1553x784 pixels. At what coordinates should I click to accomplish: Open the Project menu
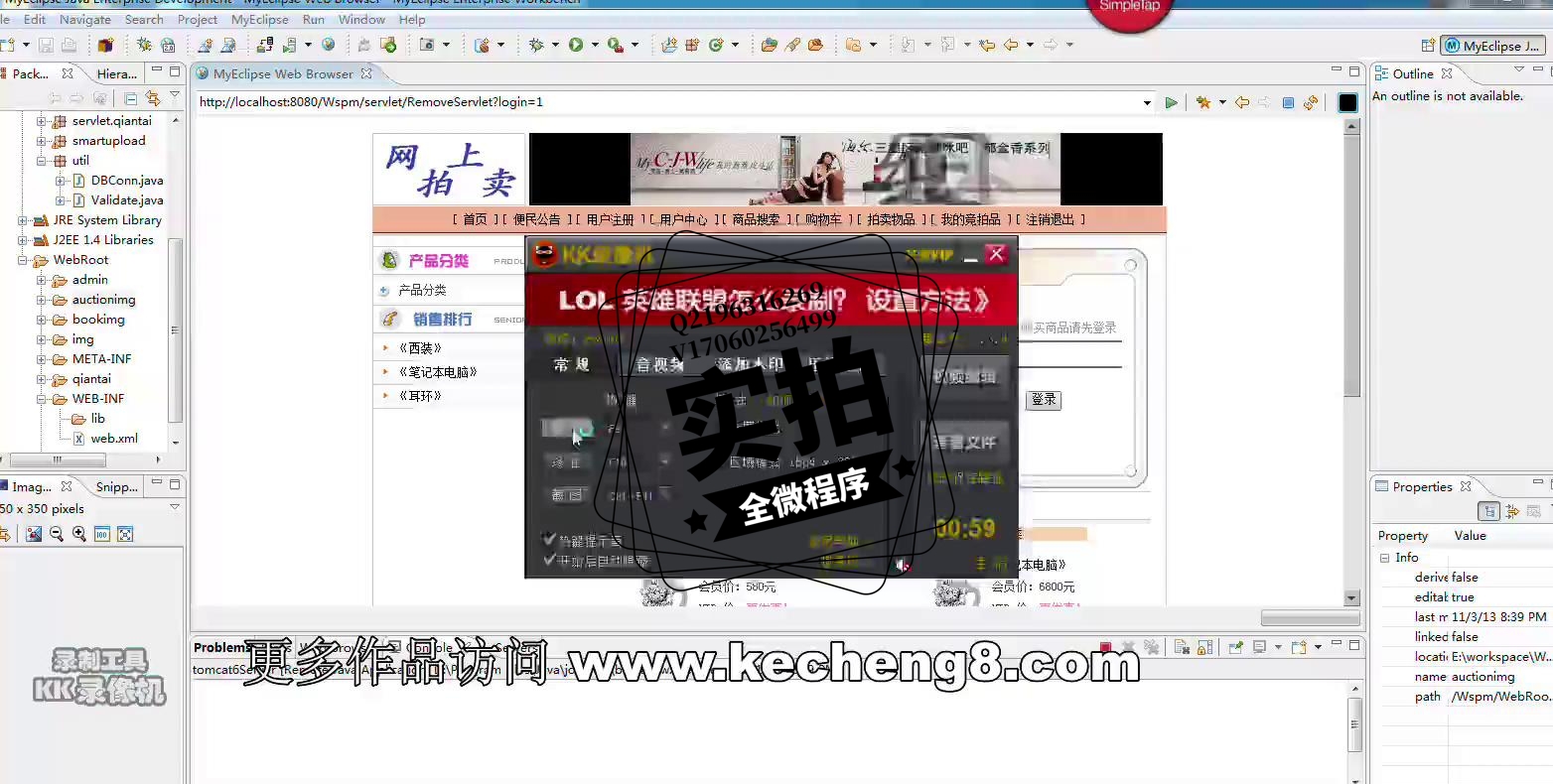pyautogui.click(x=198, y=20)
